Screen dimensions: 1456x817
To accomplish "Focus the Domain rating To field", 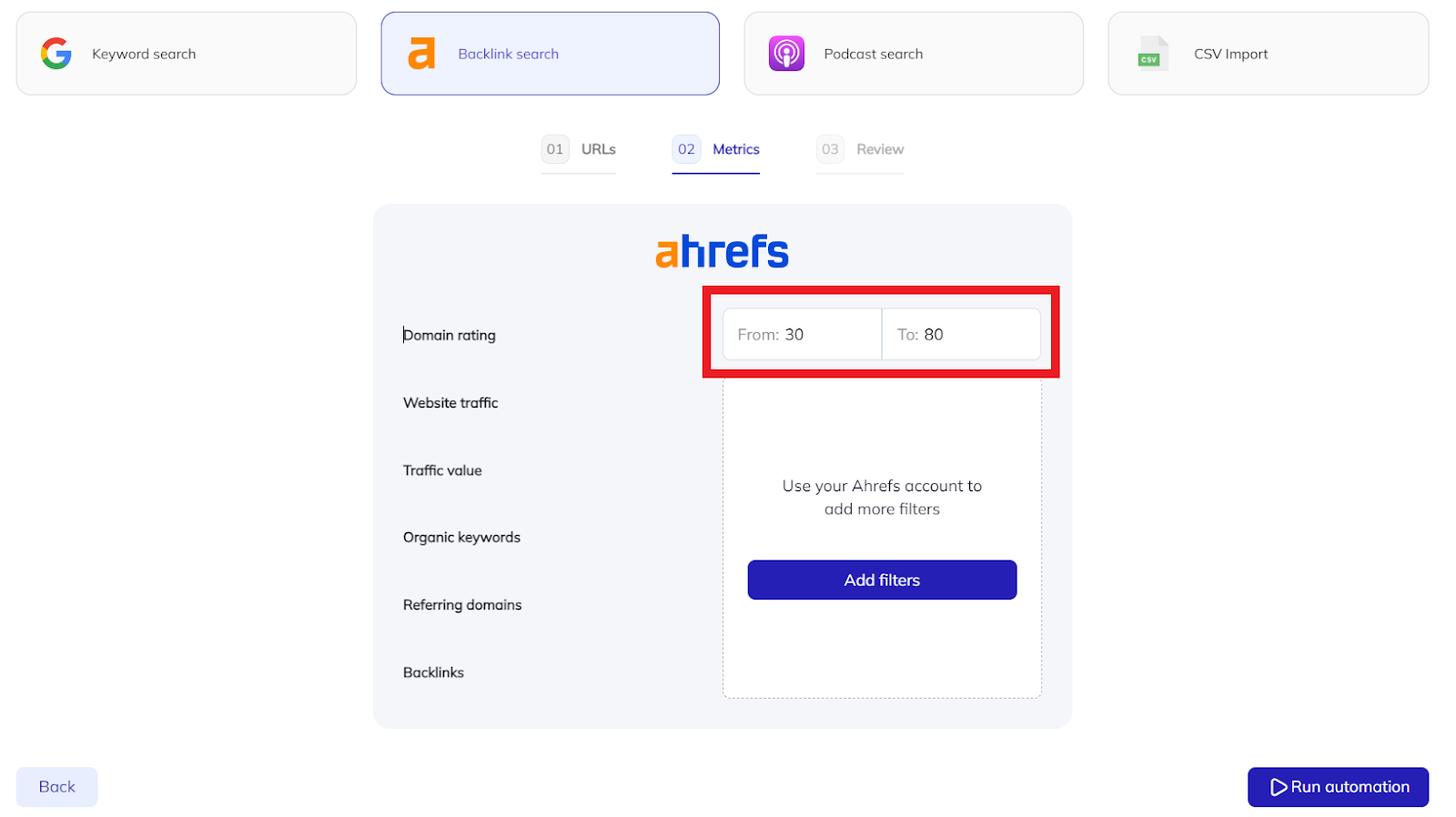I will [x=962, y=334].
